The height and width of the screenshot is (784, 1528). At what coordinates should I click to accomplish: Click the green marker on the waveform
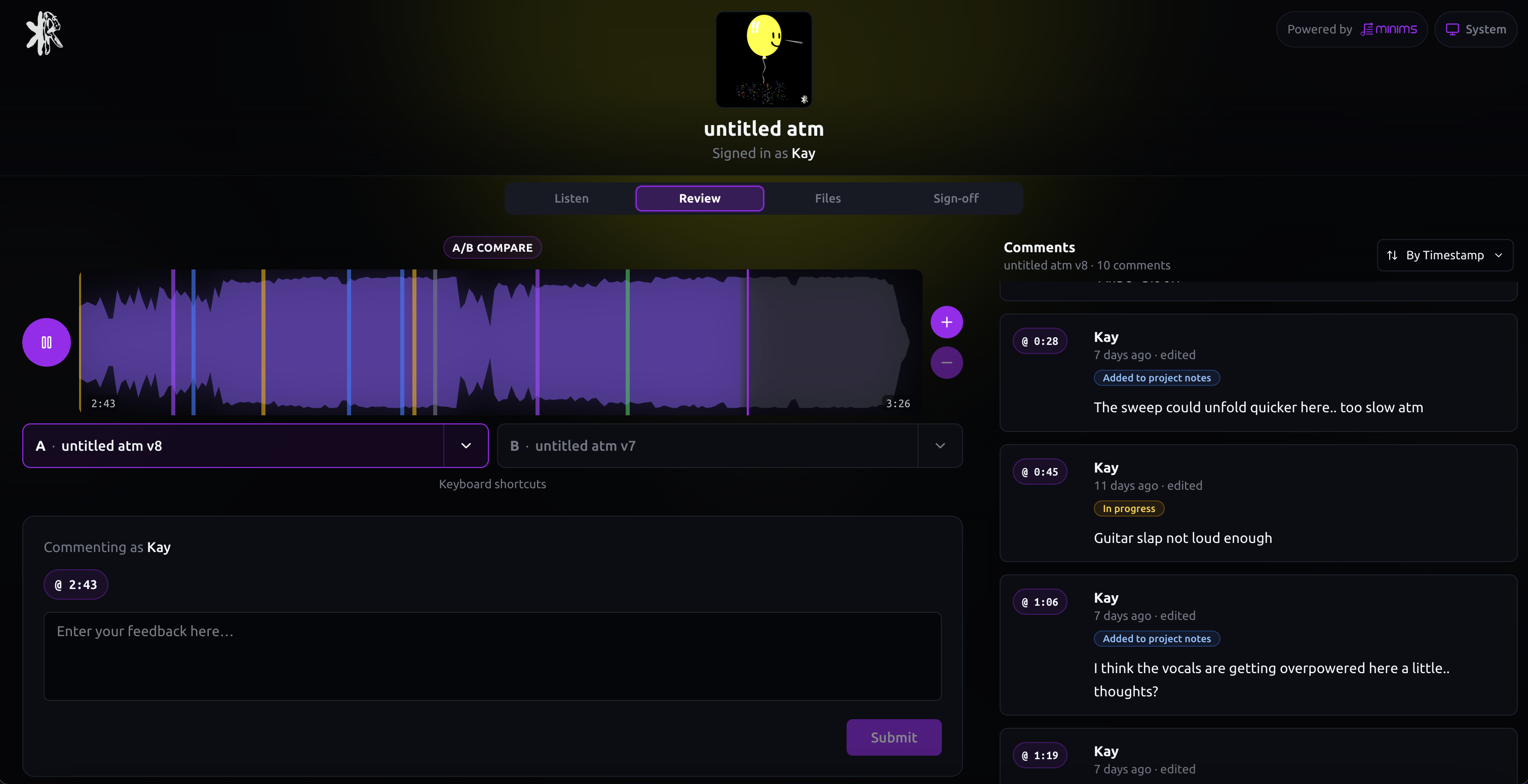point(628,342)
